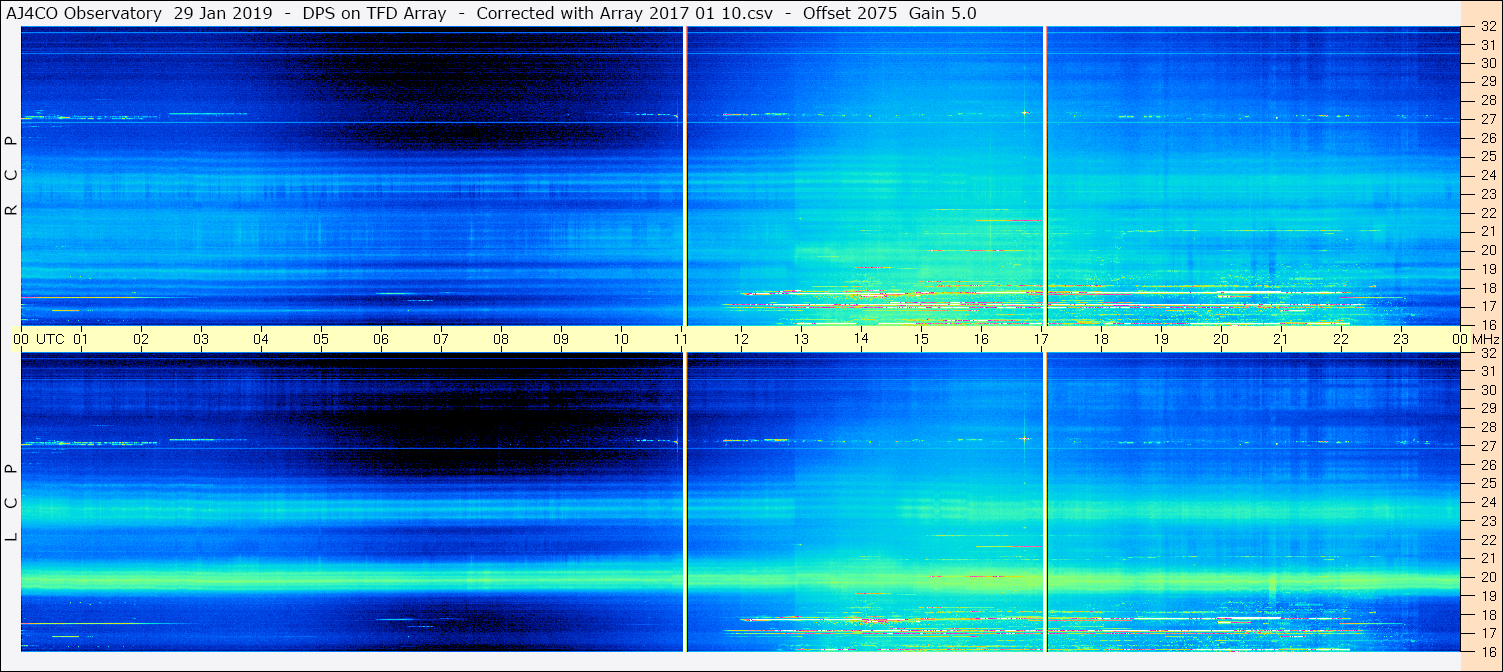Click the 18 hour tick label on time axis

[1101, 339]
